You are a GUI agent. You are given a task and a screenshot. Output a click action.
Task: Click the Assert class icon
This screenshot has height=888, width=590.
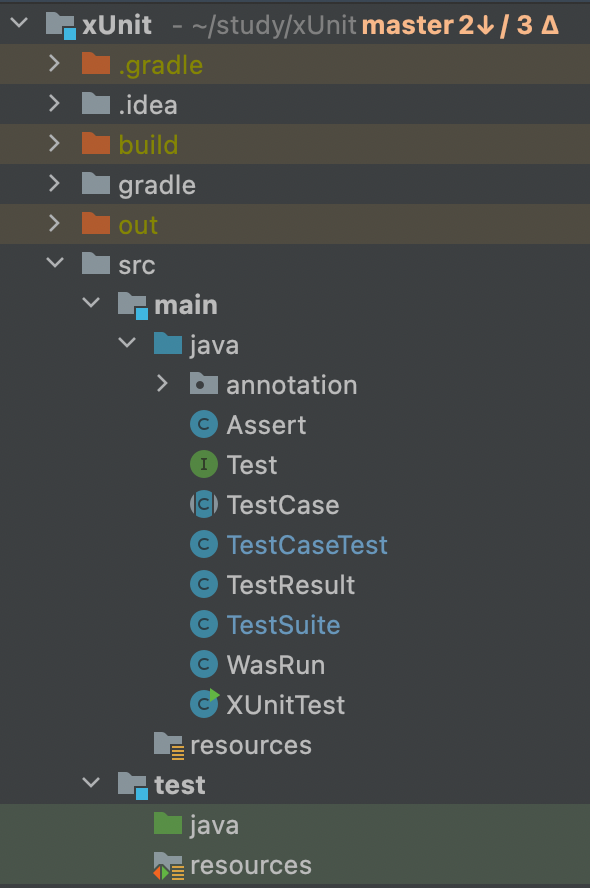click(204, 425)
